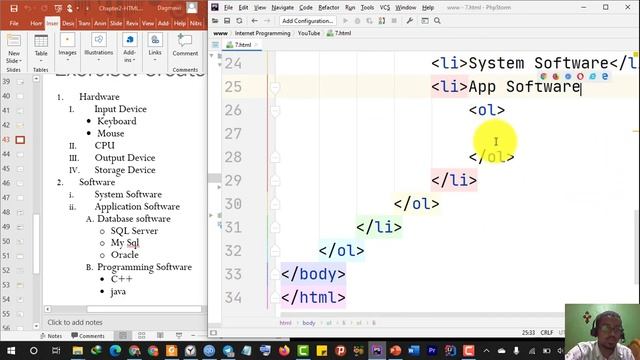
Task: Open Windows Start menu
Action: [11, 351]
